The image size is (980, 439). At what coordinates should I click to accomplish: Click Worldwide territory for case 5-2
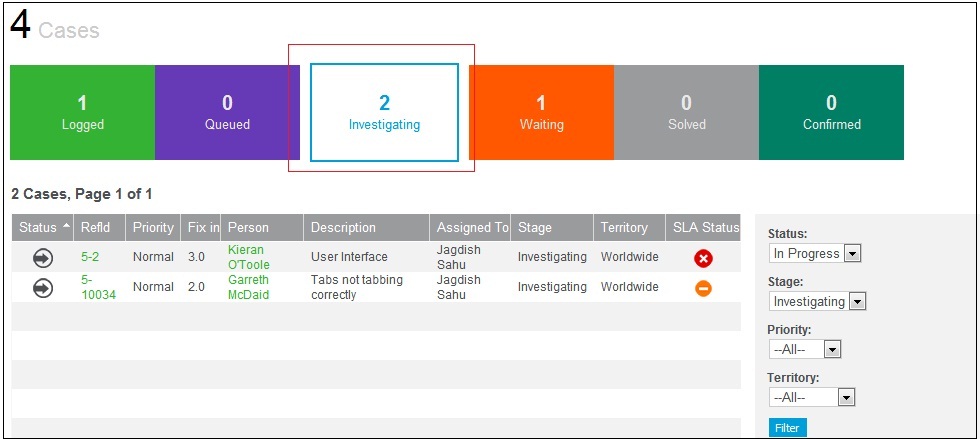click(x=630, y=256)
